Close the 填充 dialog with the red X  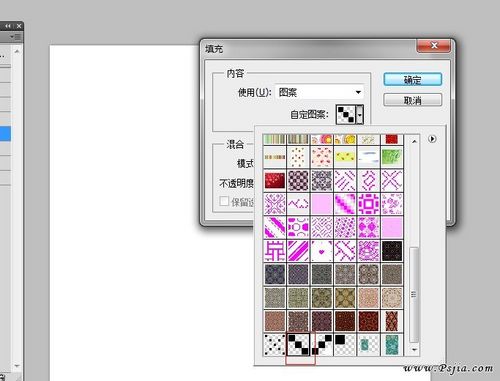point(434,46)
